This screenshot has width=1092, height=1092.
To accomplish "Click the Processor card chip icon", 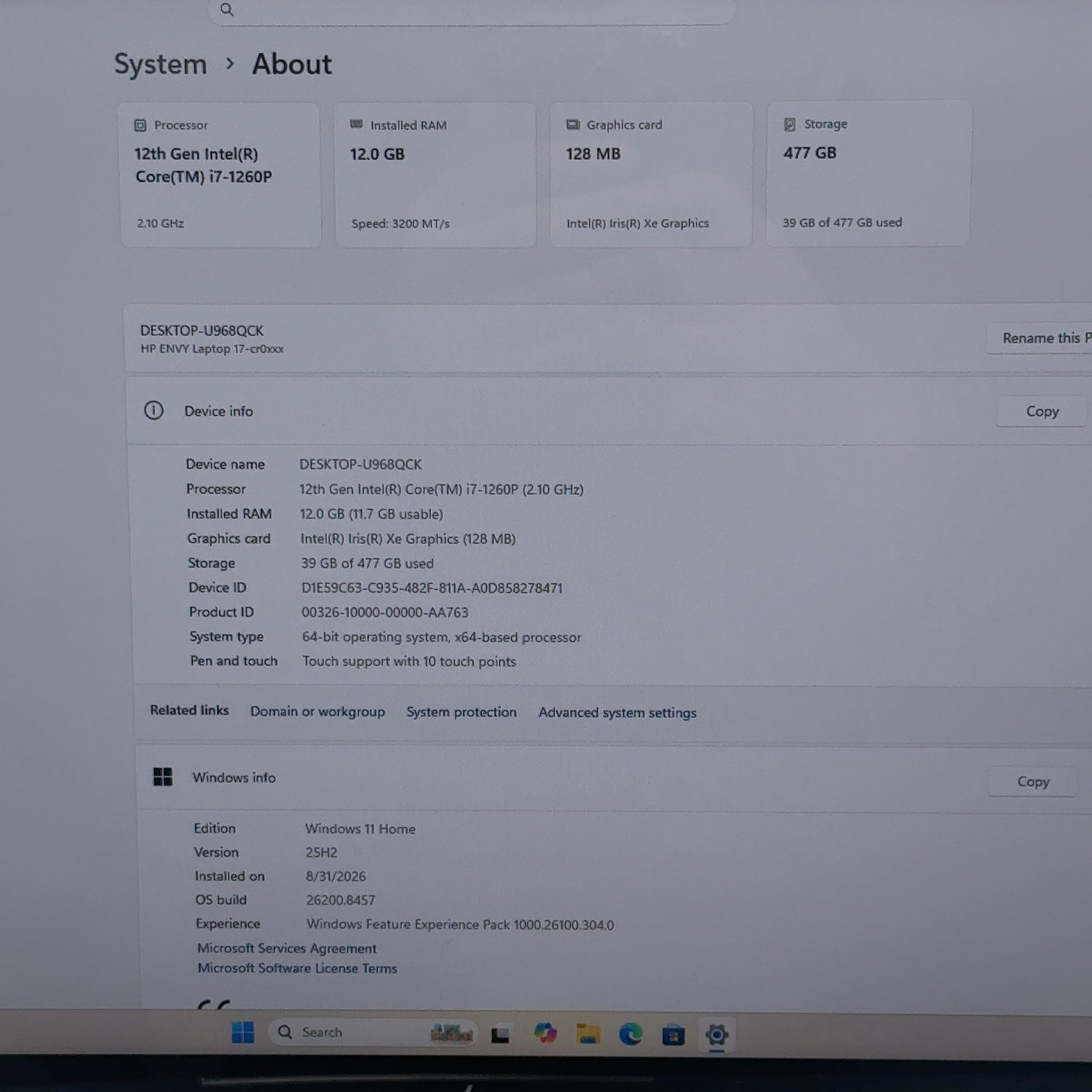I will click(x=141, y=125).
